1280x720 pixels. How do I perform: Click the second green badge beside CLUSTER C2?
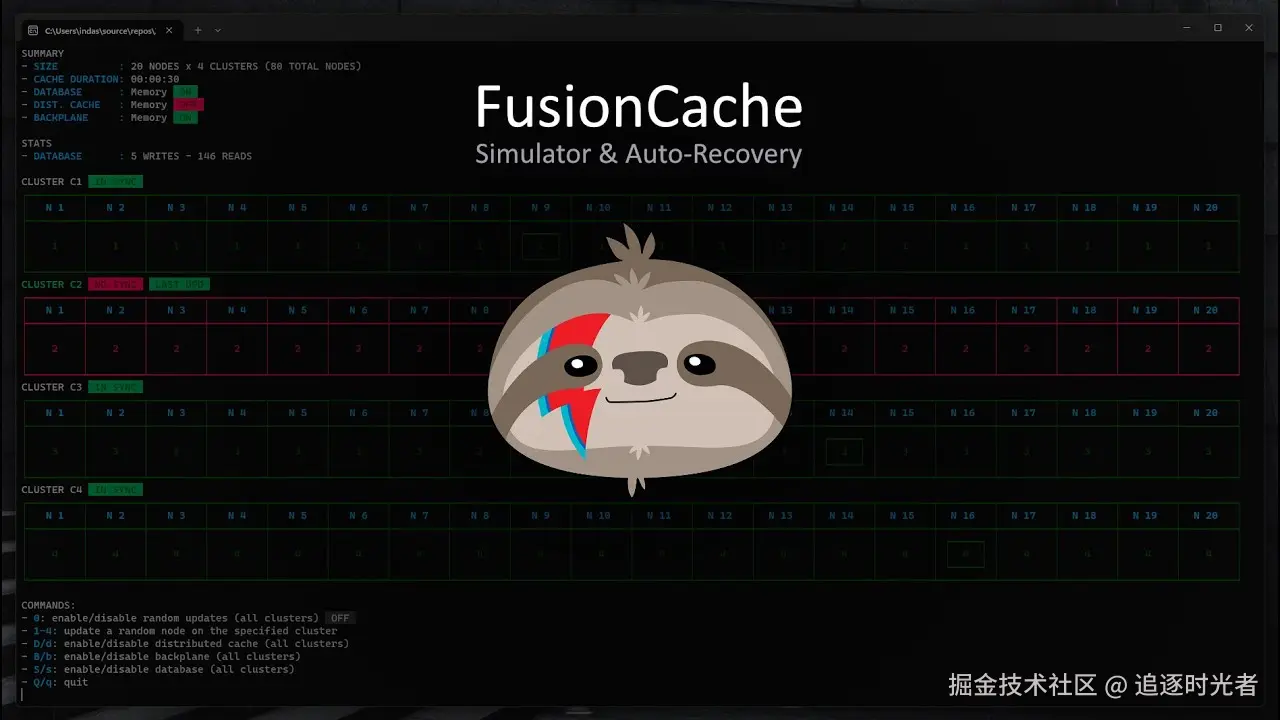point(180,285)
